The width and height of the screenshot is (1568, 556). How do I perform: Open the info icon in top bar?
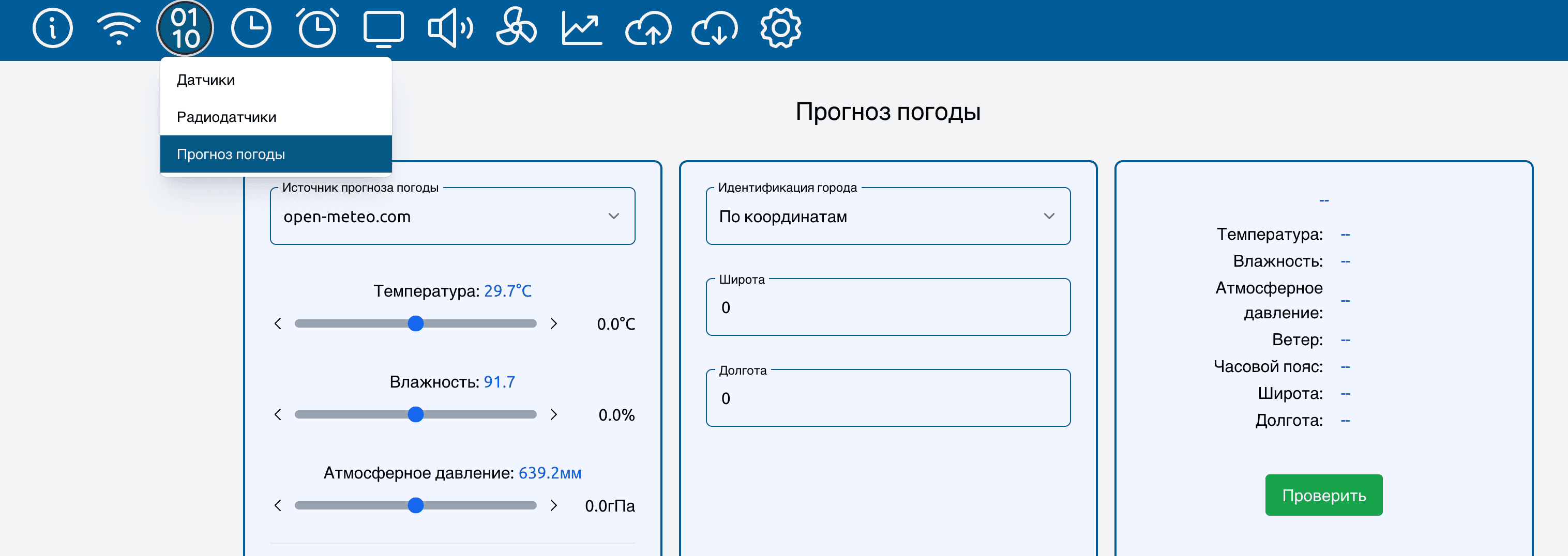pyautogui.click(x=52, y=28)
